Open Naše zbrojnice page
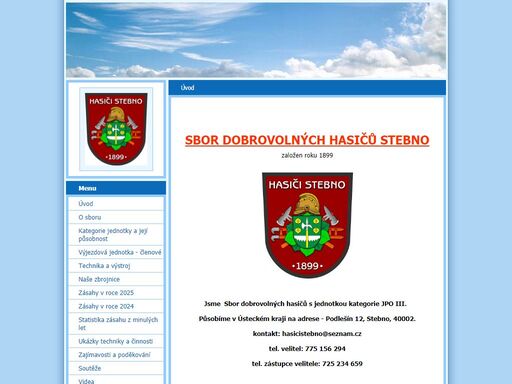The width and height of the screenshot is (512, 384). [99, 279]
